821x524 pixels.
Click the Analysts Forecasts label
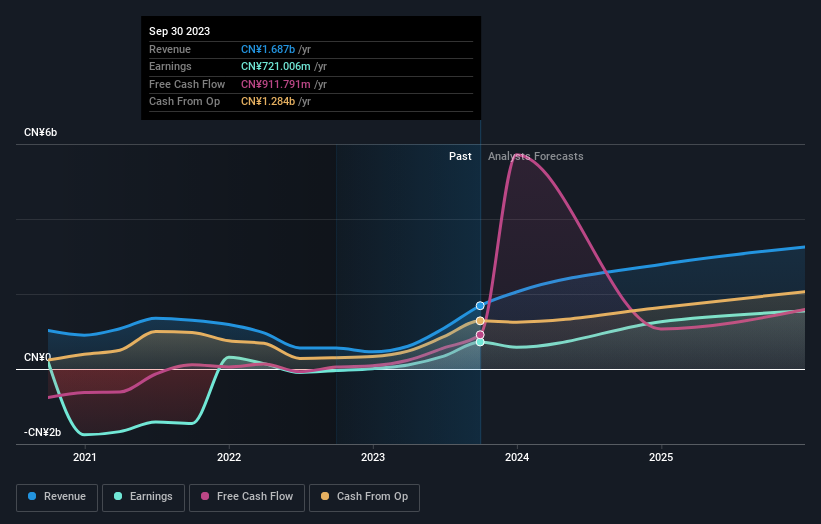[x=536, y=157]
